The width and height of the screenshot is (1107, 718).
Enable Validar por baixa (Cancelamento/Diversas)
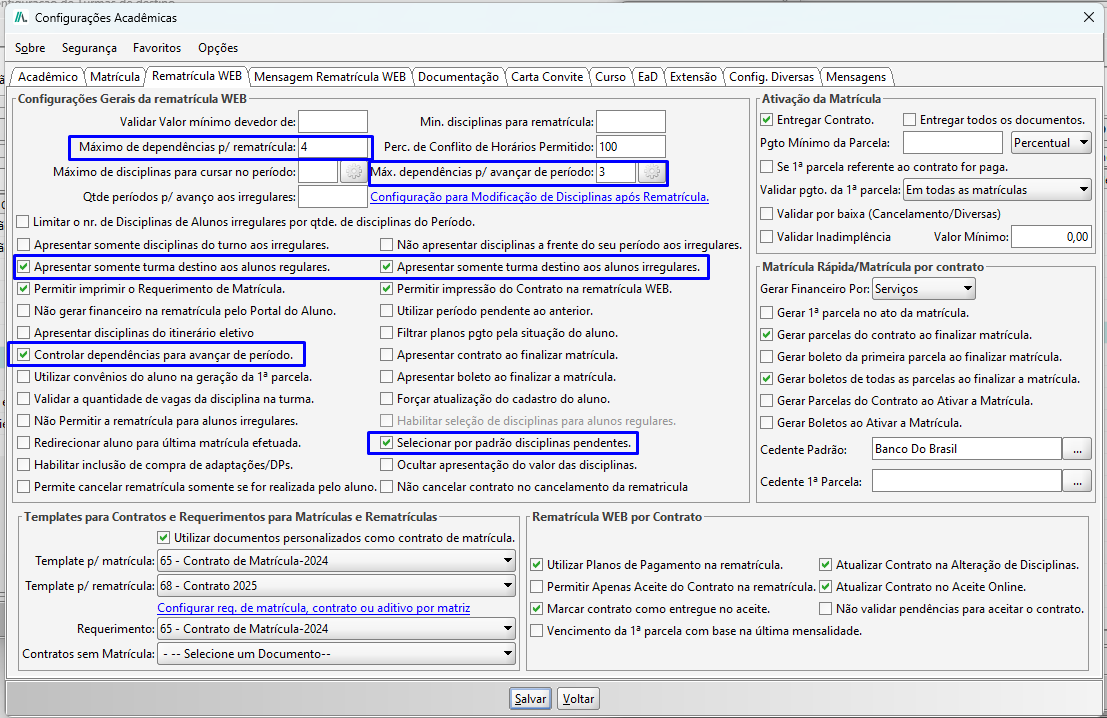pos(766,213)
